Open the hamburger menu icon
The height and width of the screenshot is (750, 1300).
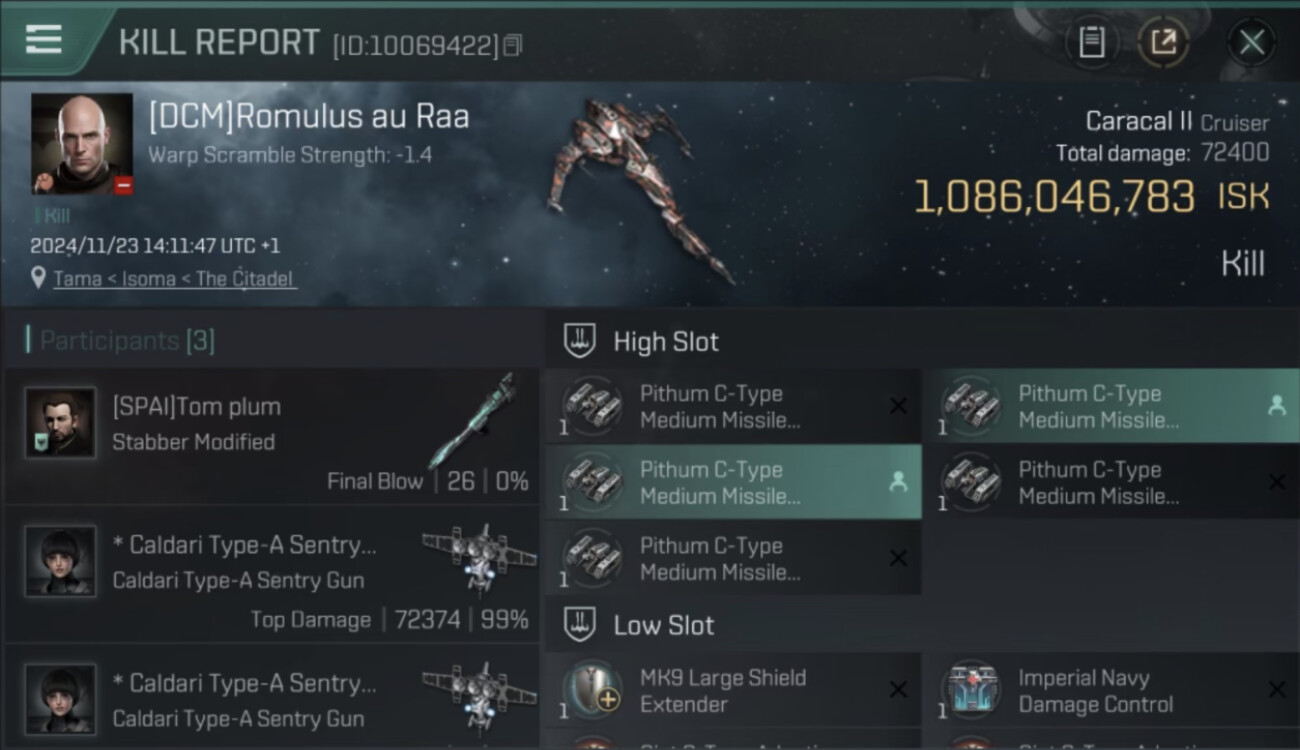[x=44, y=40]
